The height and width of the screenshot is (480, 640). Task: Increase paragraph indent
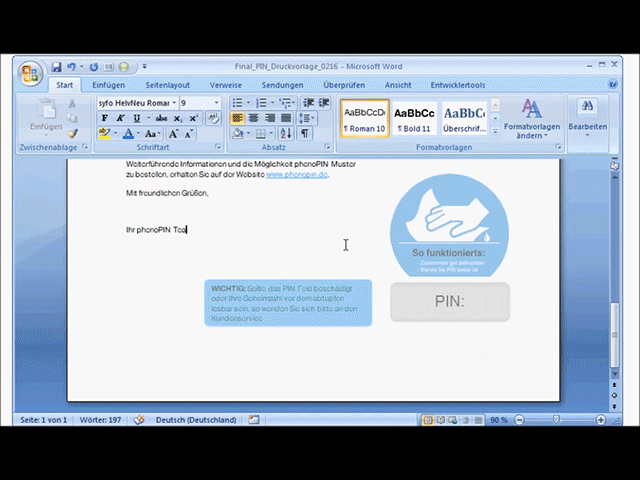(x=324, y=103)
